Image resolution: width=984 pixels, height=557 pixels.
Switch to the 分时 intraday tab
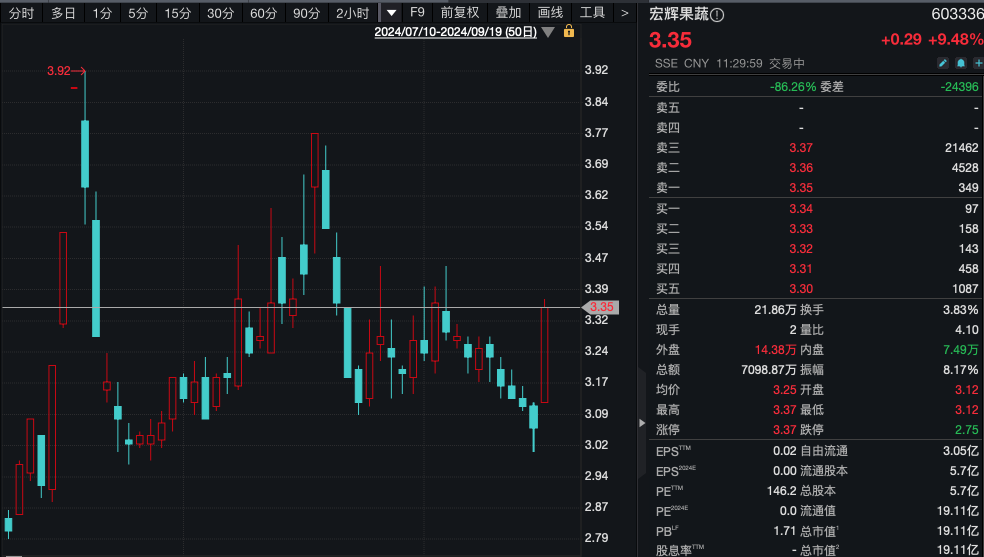point(21,13)
